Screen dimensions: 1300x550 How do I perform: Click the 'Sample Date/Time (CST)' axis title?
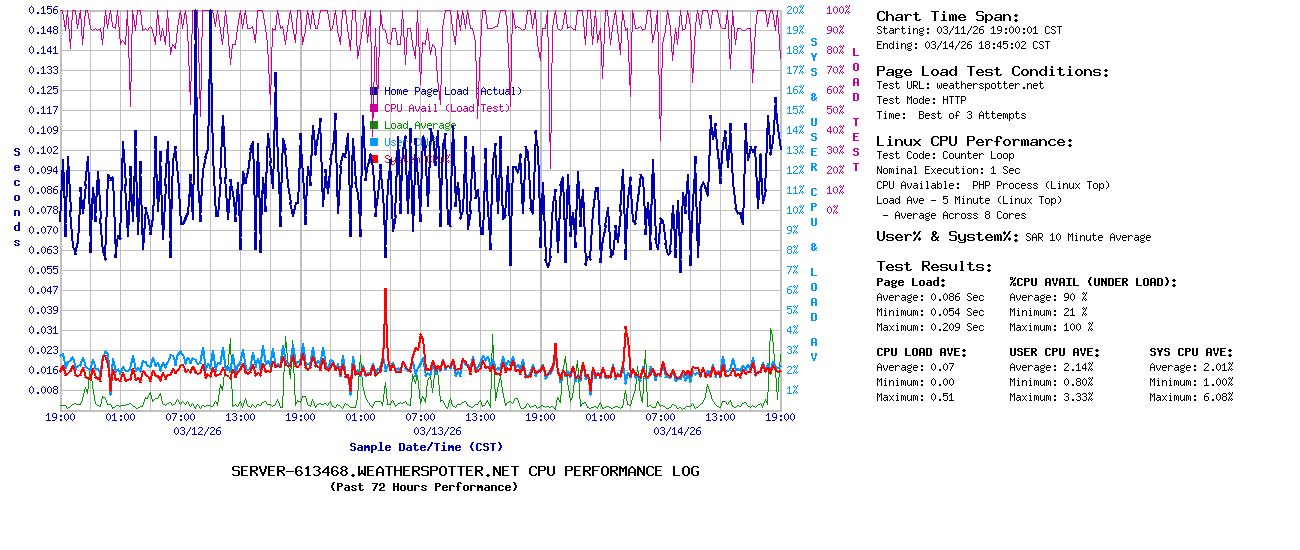[x=426, y=447]
